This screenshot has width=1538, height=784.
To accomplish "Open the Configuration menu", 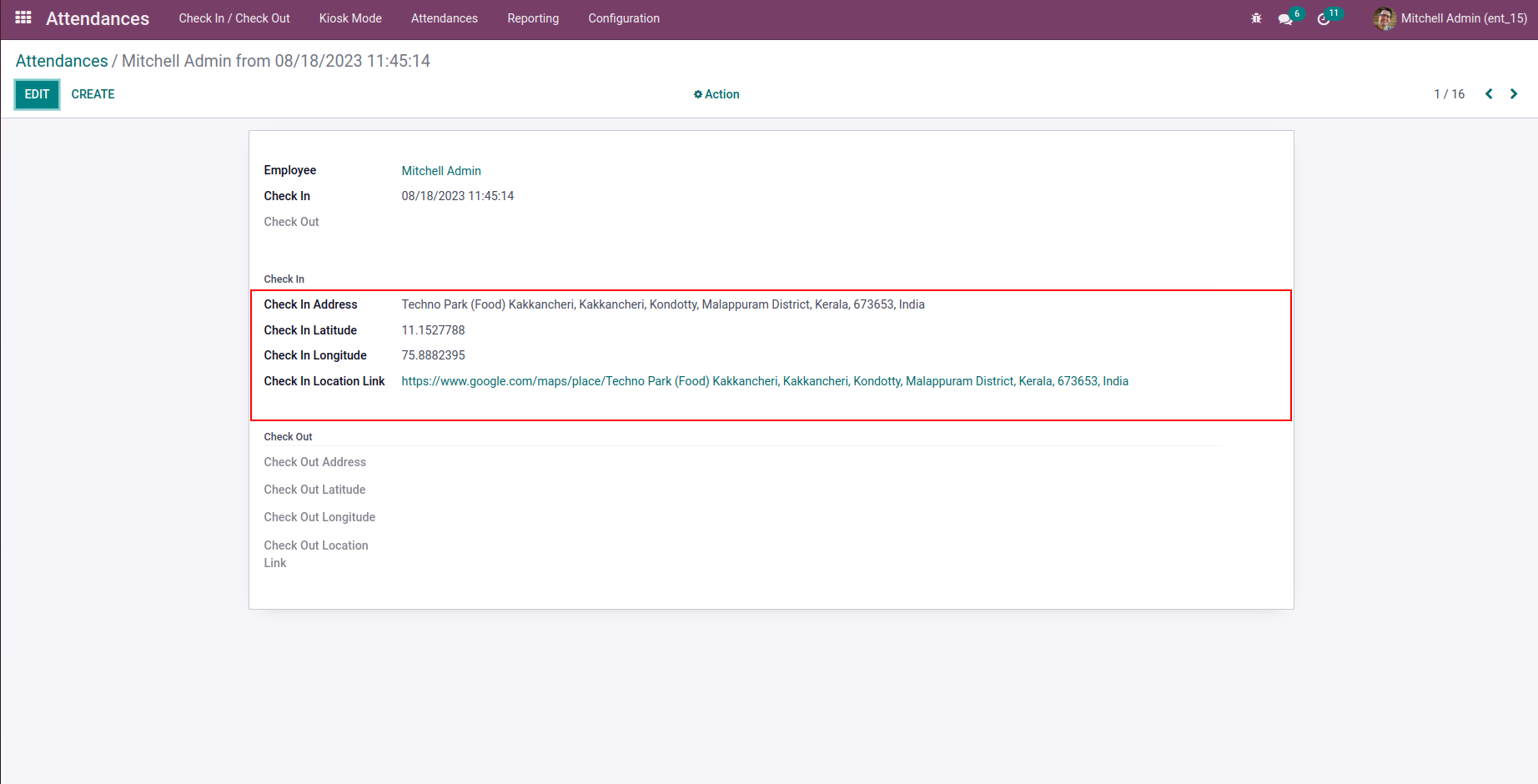I will [624, 18].
